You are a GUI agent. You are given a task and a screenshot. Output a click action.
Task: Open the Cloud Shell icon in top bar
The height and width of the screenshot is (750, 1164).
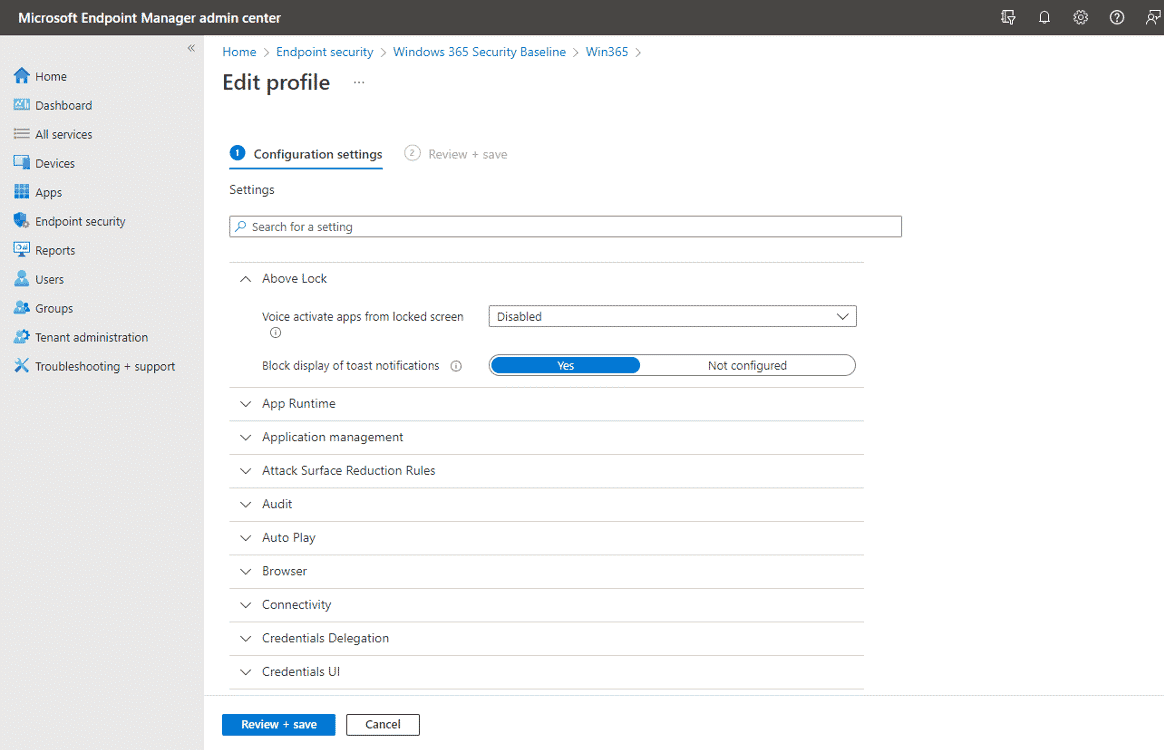(1008, 17)
